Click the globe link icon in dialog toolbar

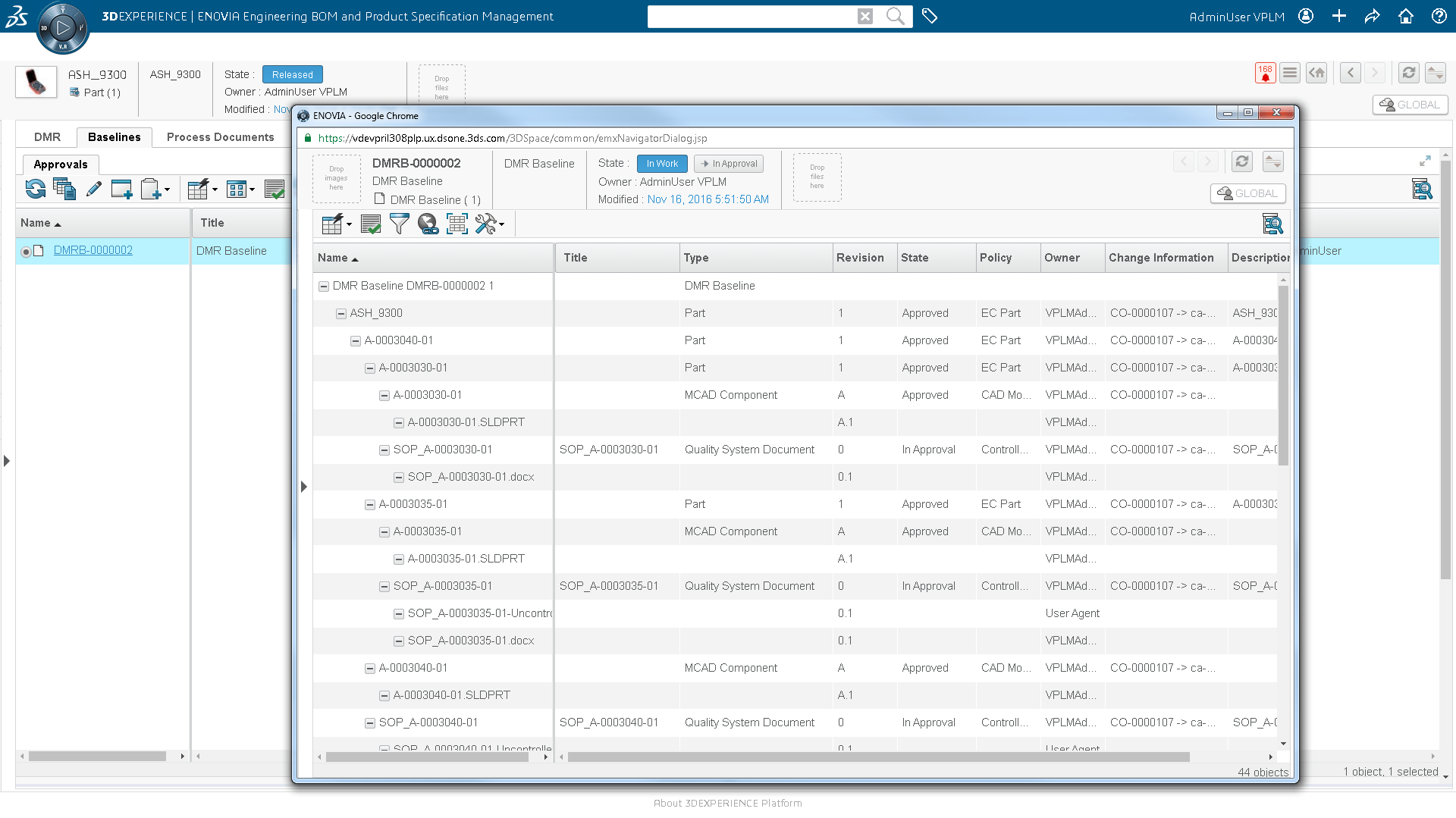428,224
